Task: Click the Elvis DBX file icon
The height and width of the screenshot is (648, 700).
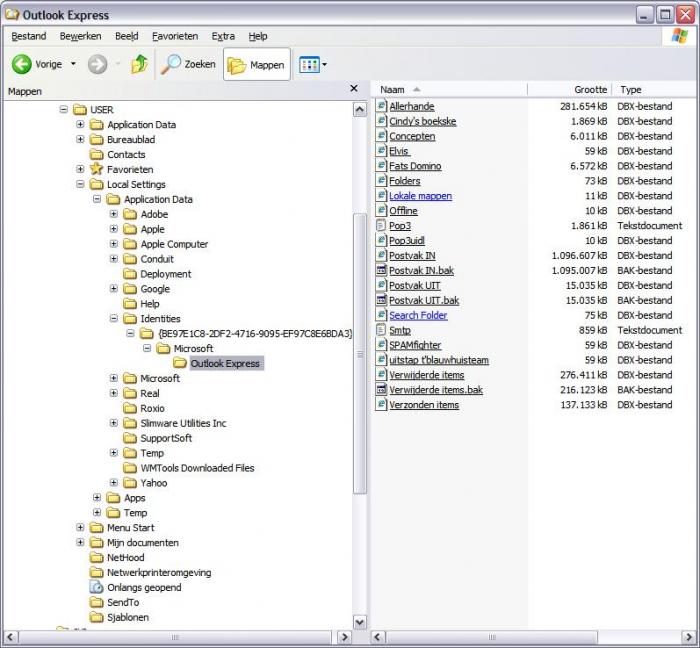Action: click(381, 150)
